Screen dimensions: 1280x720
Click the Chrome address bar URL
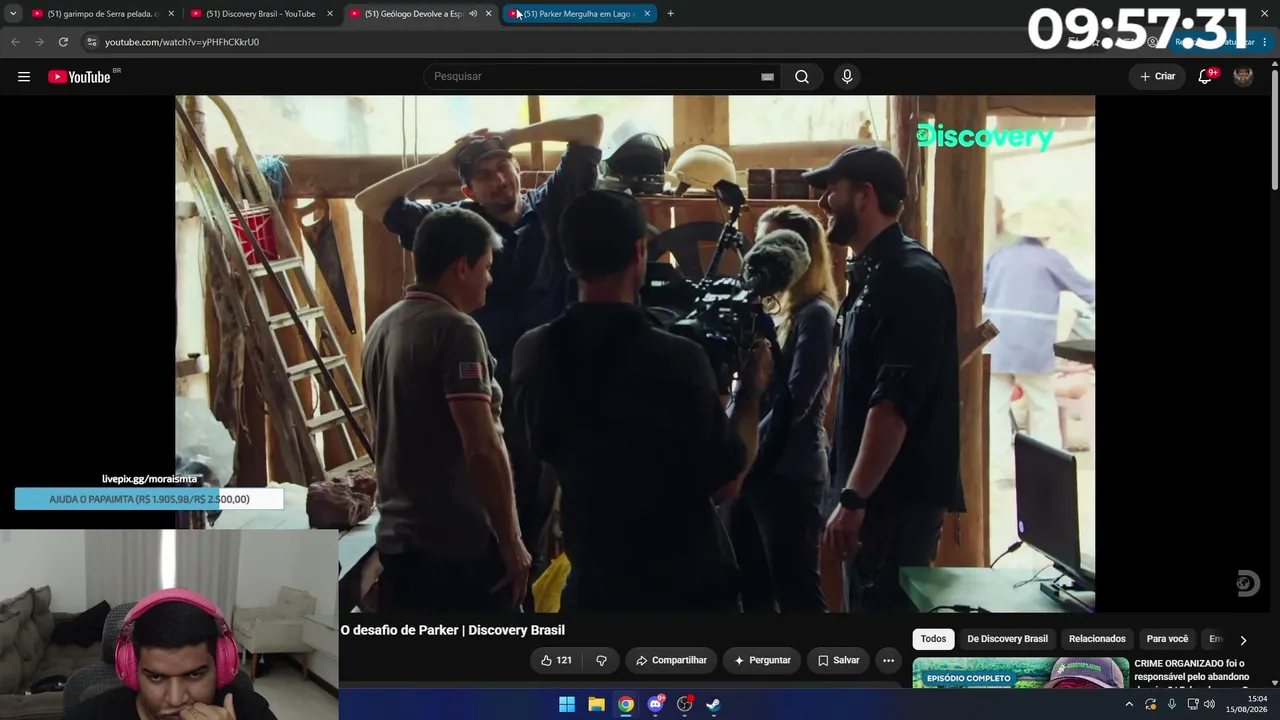[x=182, y=42]
